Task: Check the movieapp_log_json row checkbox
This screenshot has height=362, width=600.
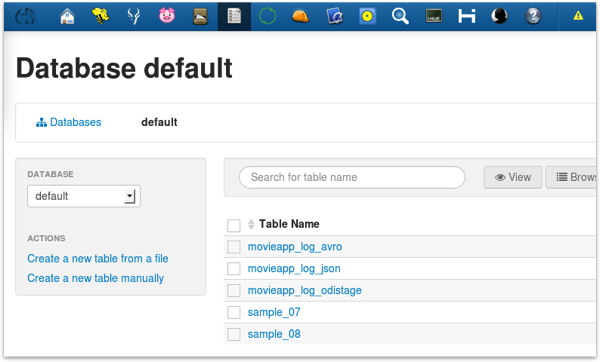Action: [234, 269]
